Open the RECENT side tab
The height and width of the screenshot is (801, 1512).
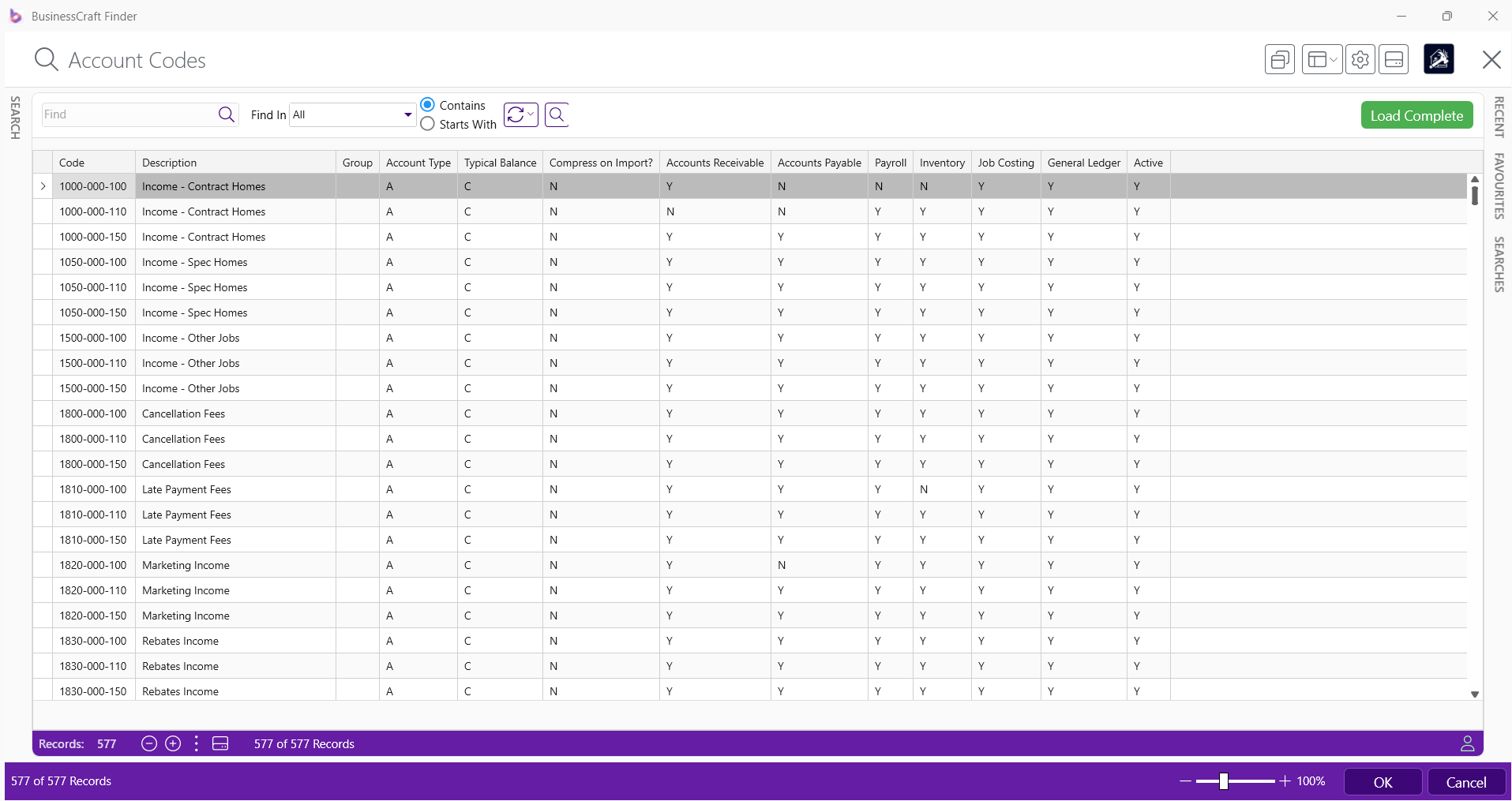(x=1499, y=117)
